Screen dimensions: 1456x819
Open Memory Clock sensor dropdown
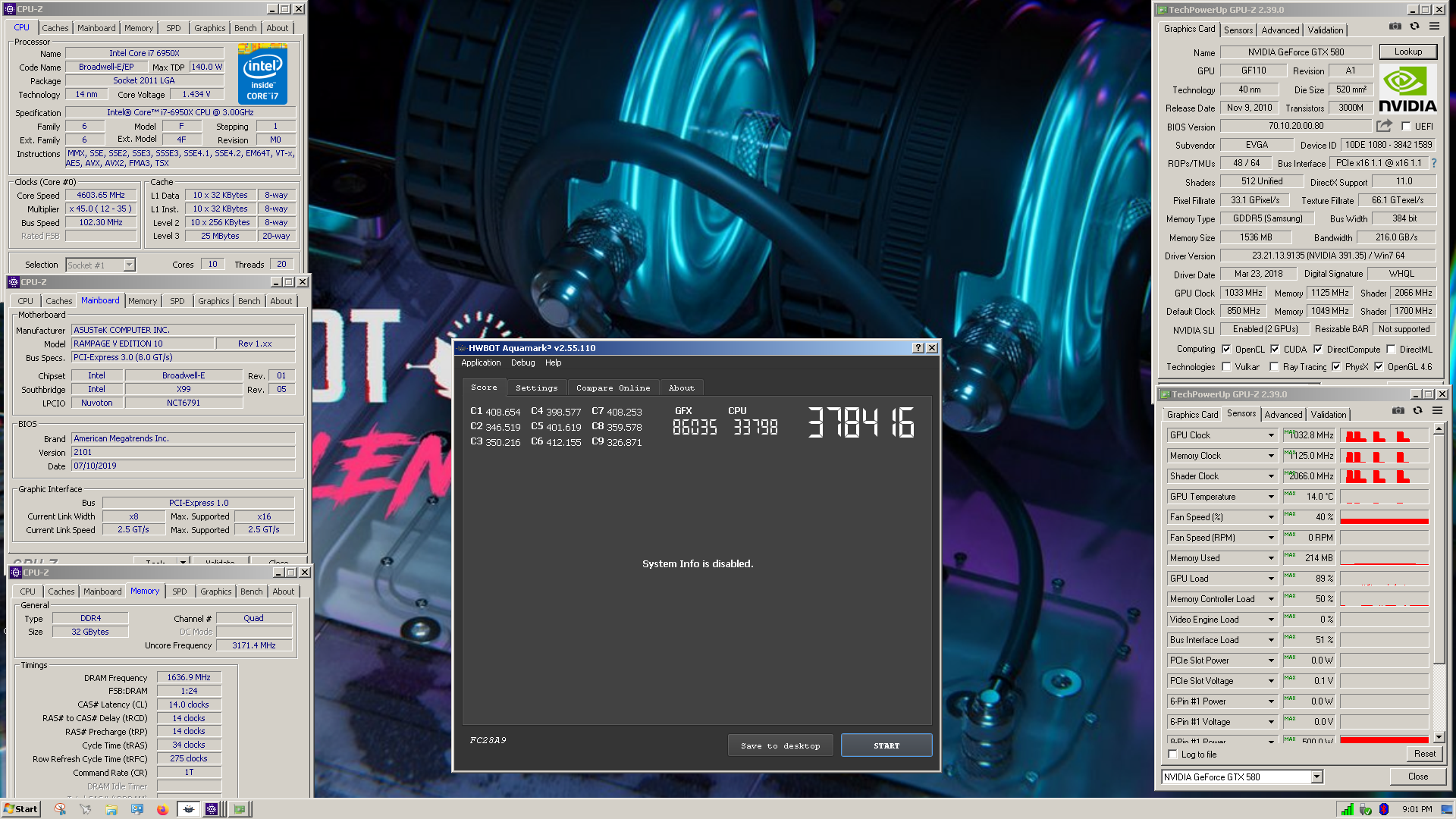click(1271, 456)
